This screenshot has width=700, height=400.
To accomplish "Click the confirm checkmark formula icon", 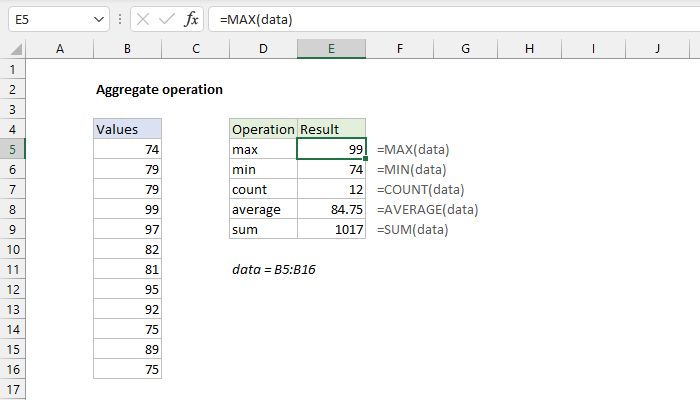I will 167,19.
